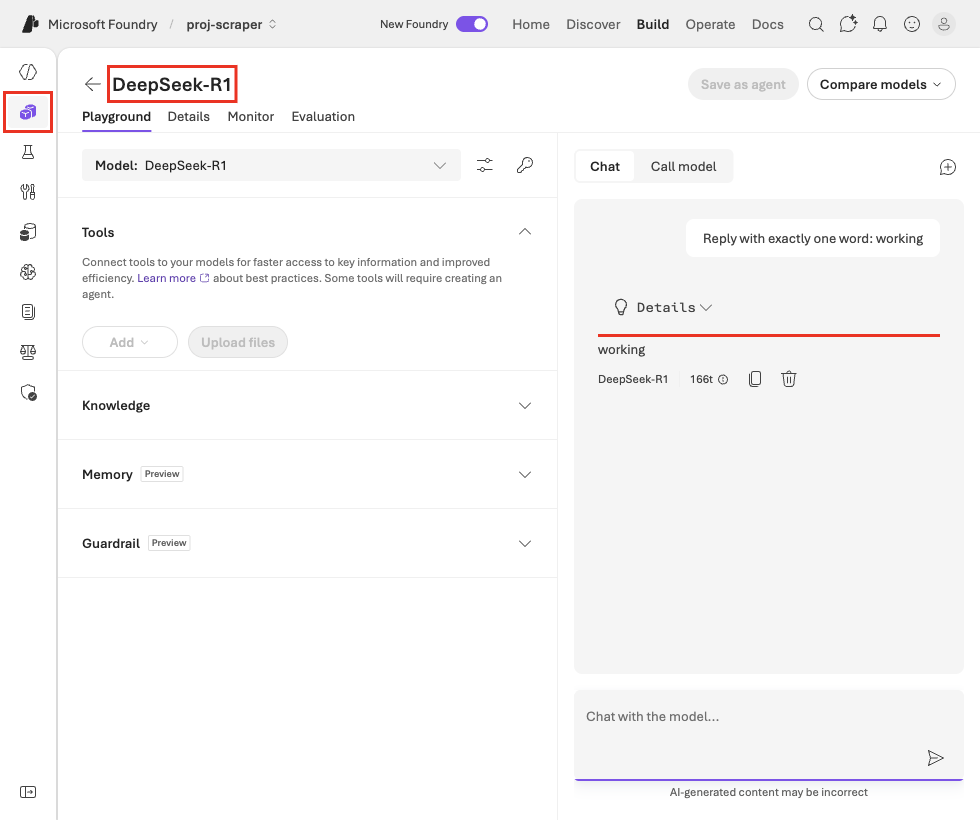Open the sparkle chat assistant icon
980x820 pixels.
tap(848, 24)
